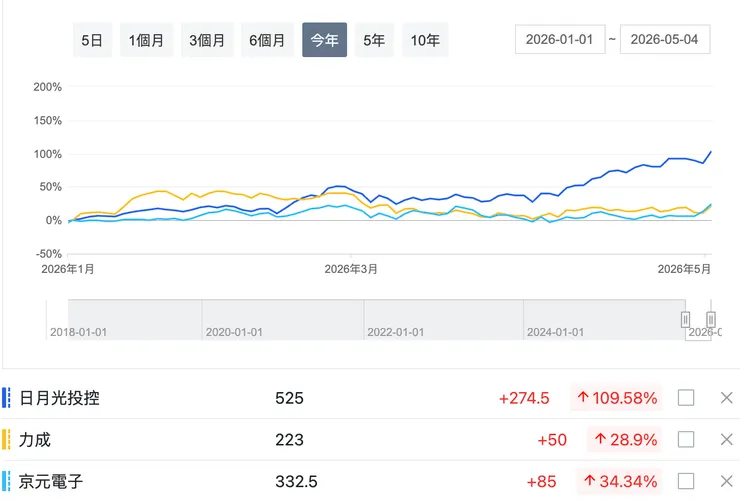Grab the left range slider handle
The width and height of the screenshot is (740, 500).
point(685,320)
